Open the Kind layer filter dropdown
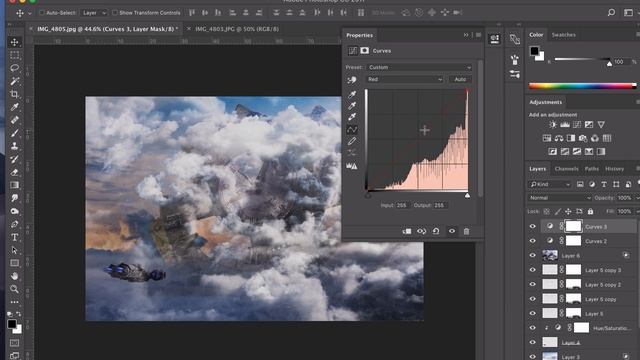Viewport: 640px width, 360px height. click(x=550, y=184)
